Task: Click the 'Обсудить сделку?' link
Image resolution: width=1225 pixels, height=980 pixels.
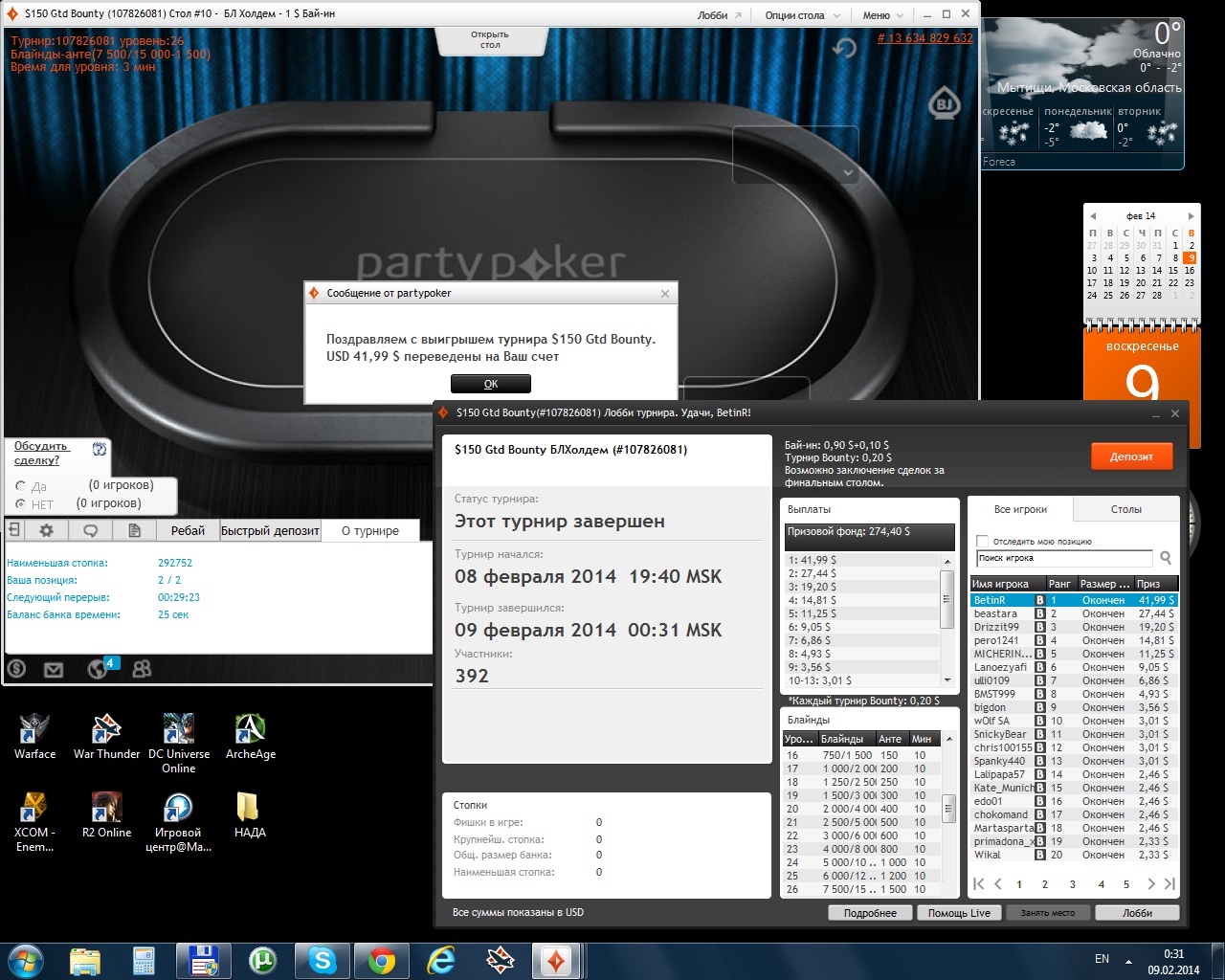Action: click(41, 453)
